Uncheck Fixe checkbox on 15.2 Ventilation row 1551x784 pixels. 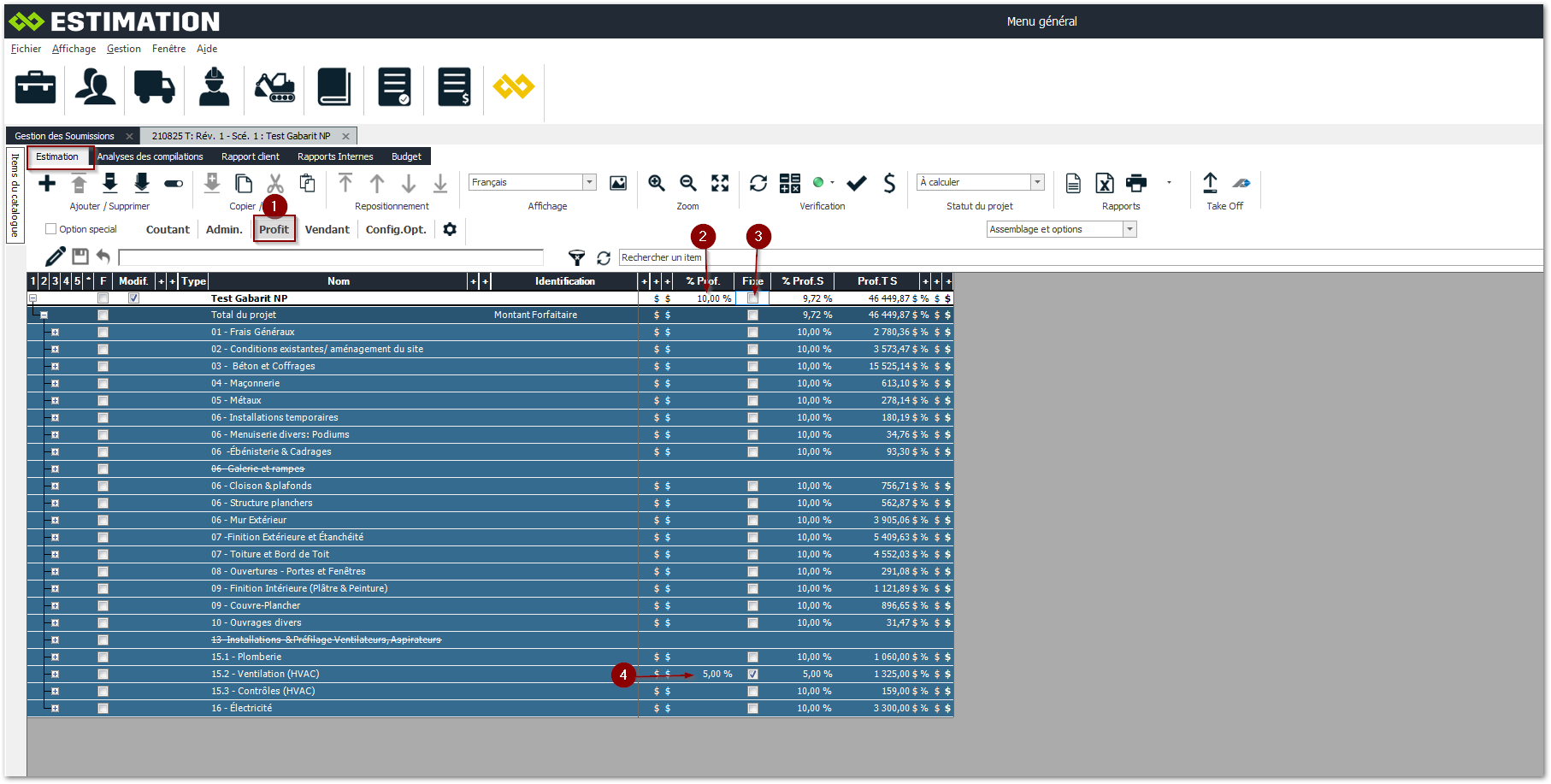[x=752, y=674]
